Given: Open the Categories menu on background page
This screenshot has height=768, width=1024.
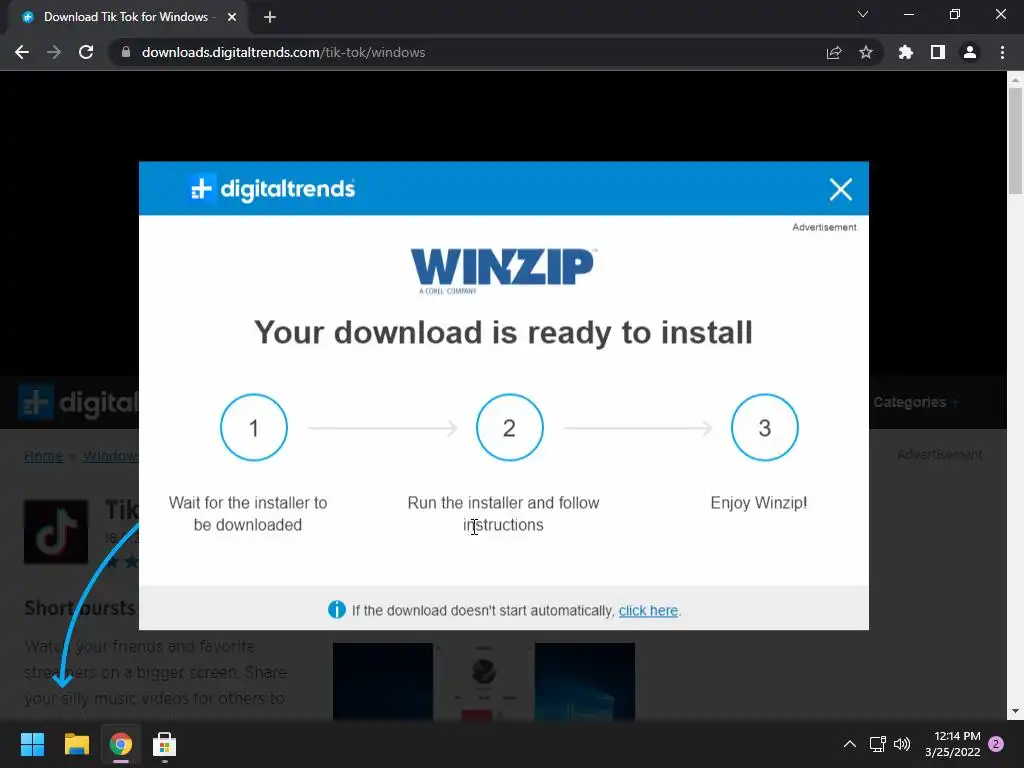Looking at the screenshot, I should point(916,402).
